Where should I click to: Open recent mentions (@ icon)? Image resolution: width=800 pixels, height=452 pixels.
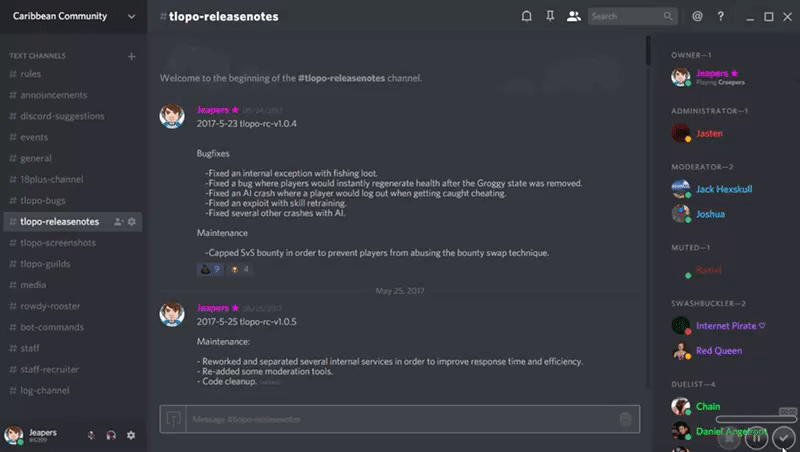point(697,16)
